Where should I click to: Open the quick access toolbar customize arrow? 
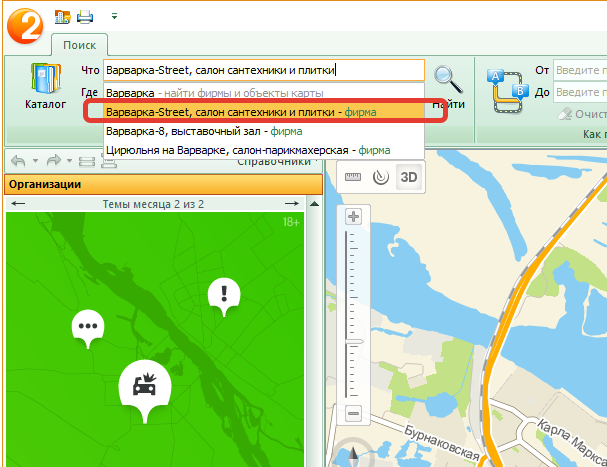point(114,16)
